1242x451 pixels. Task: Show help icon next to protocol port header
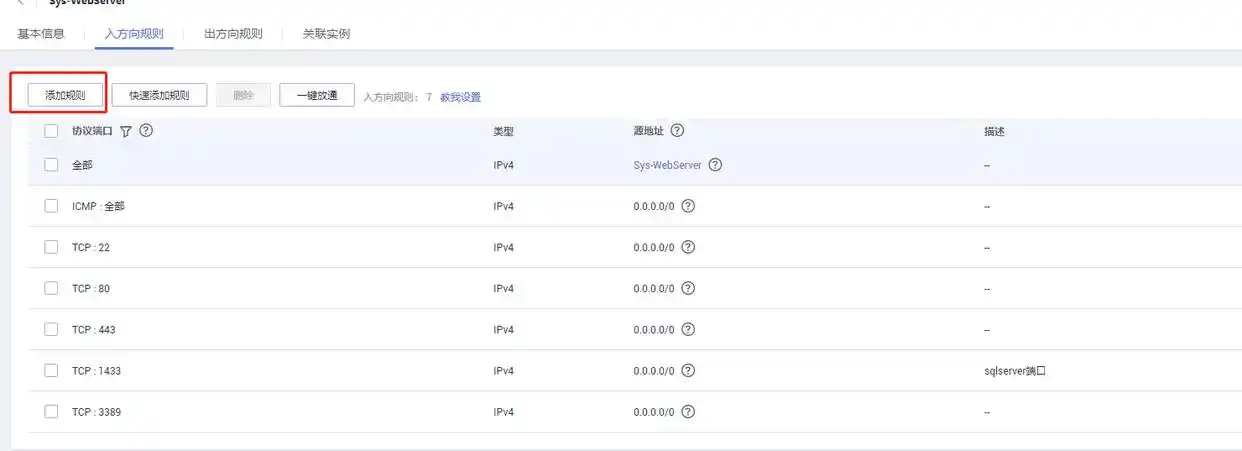146,130
